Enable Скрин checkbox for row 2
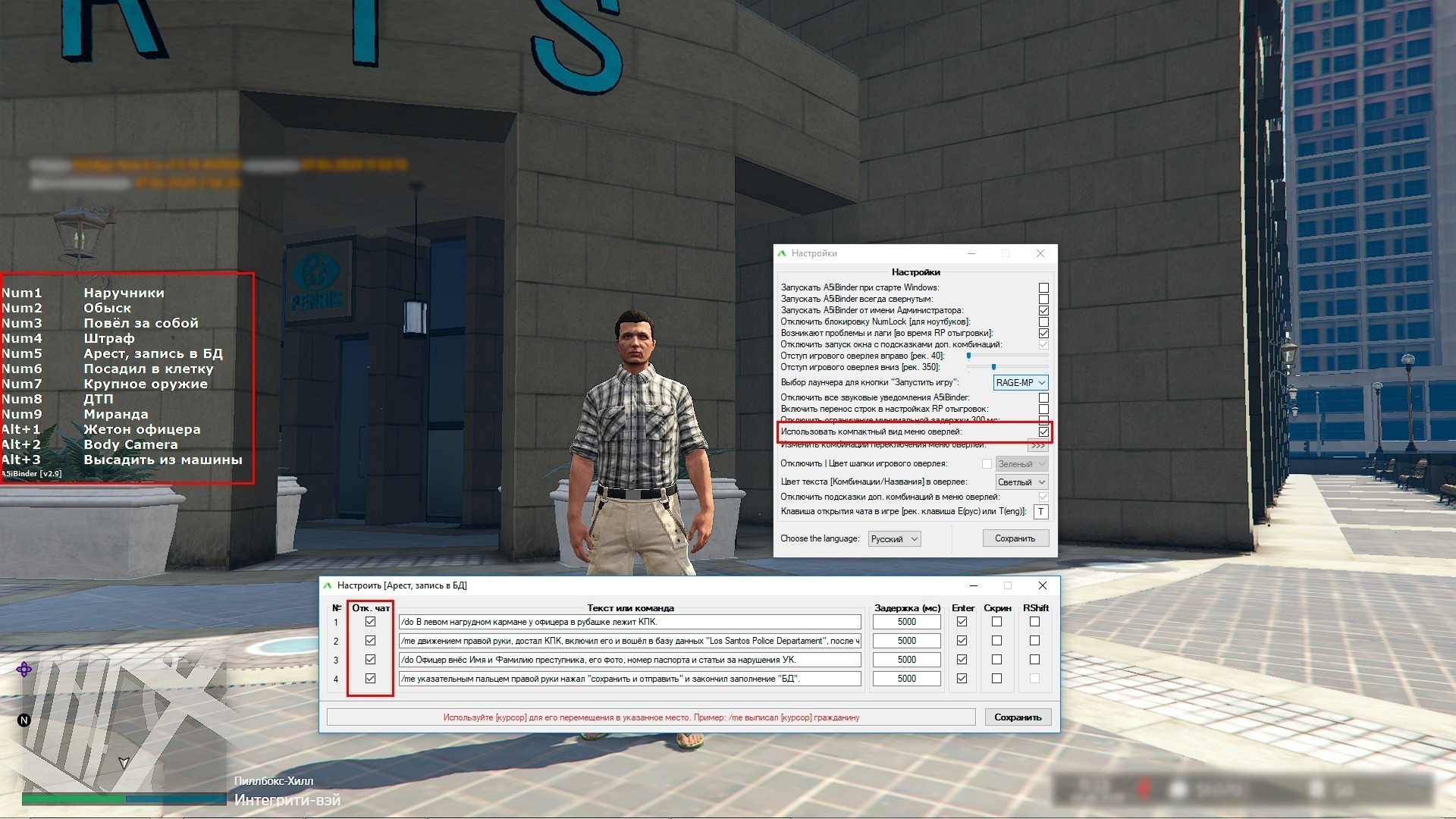1456x819 pixels. (996, 641)
